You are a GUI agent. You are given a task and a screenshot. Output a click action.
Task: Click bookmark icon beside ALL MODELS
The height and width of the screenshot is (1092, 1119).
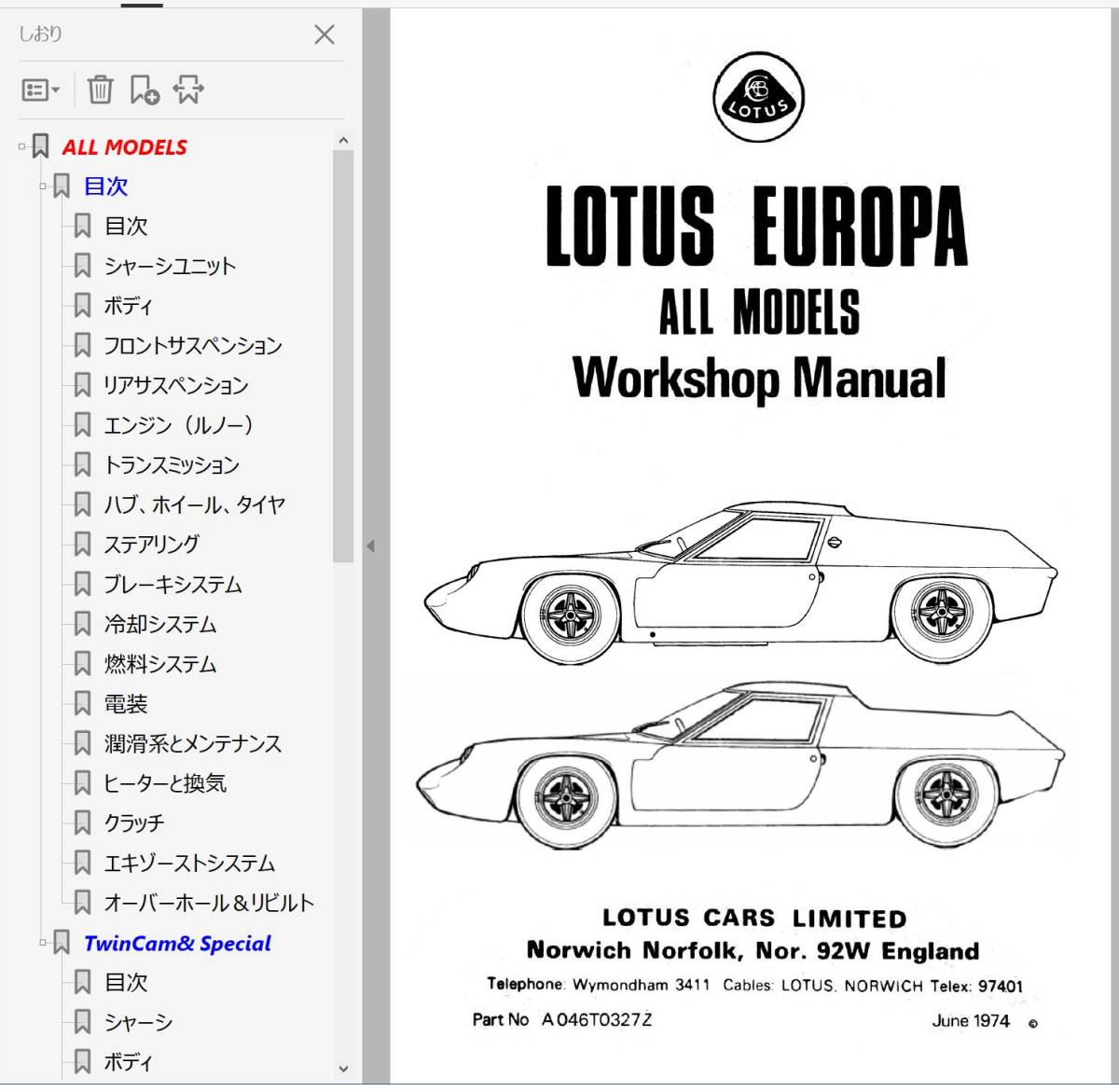[41, 146]
